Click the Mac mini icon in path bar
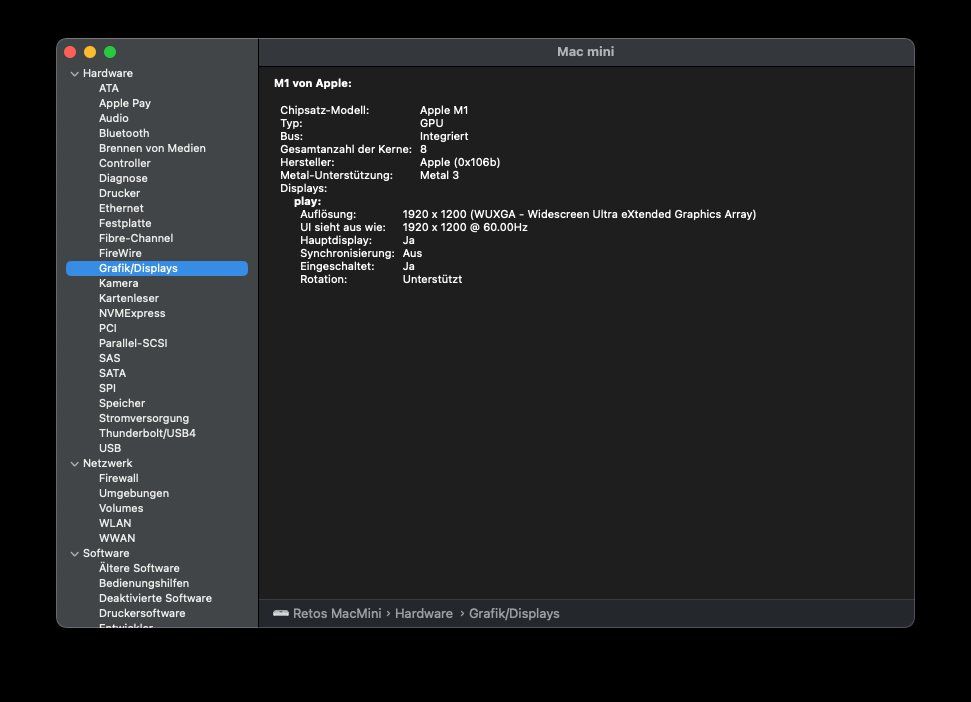The width and height of the screenshot is (971, 702). pos(281,613)
